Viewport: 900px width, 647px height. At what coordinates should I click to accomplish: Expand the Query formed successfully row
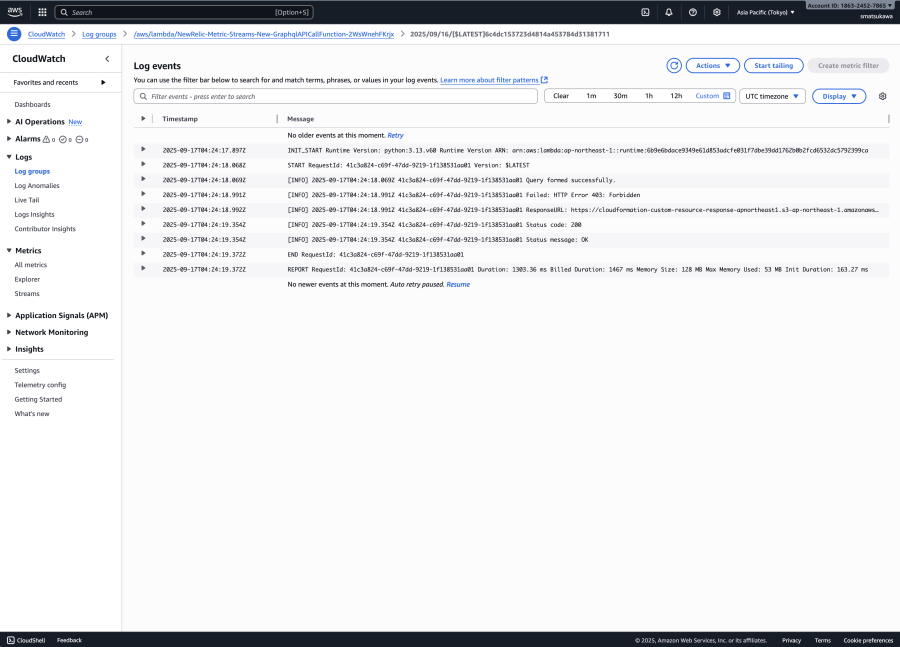[143, 179]
